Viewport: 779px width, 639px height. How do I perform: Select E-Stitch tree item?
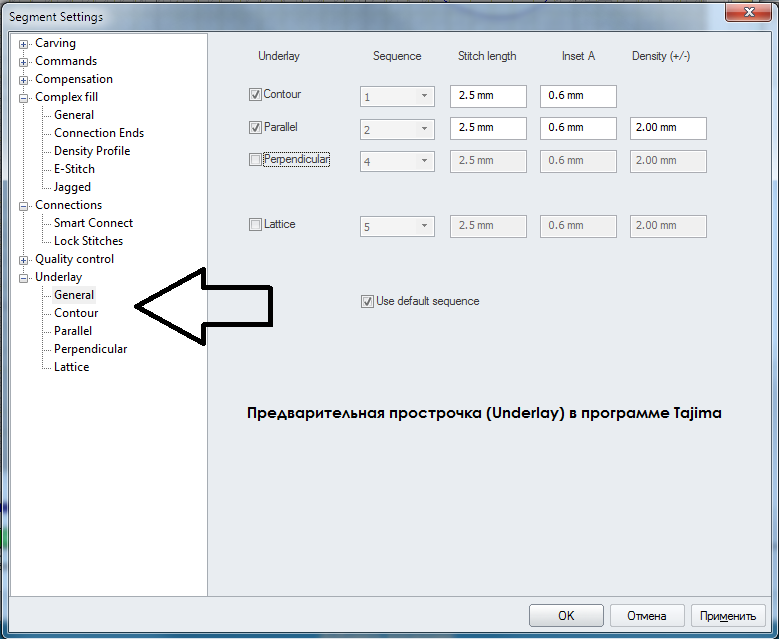74,169
